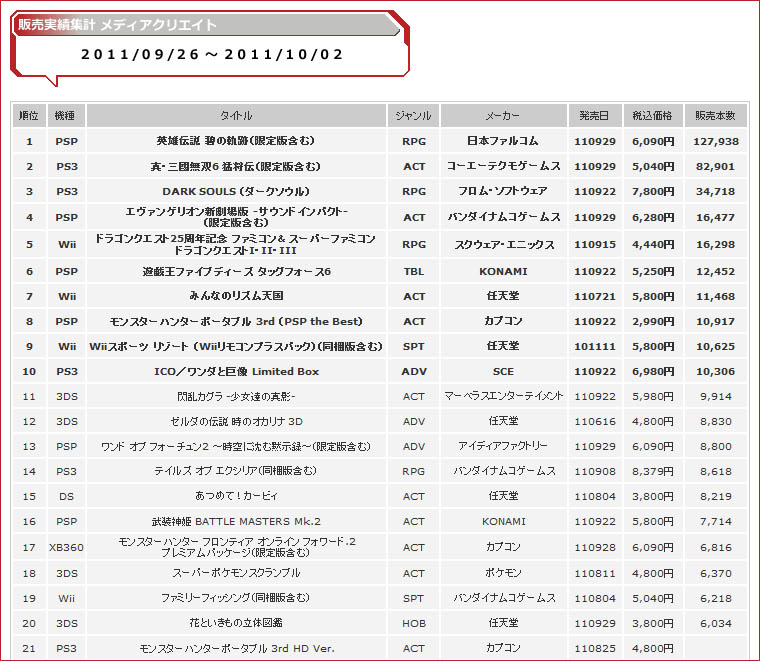Select title あつめて!カービィ
The height and width of the screenshot is (661, 760).
coord(236,496)
